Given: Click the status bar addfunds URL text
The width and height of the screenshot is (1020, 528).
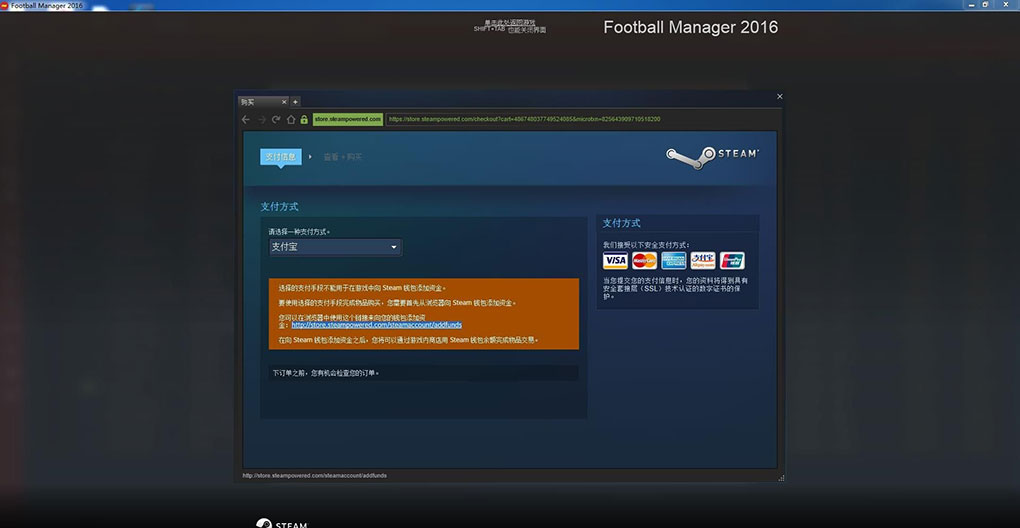Looking at the screenshot, I should click(315, 475).
